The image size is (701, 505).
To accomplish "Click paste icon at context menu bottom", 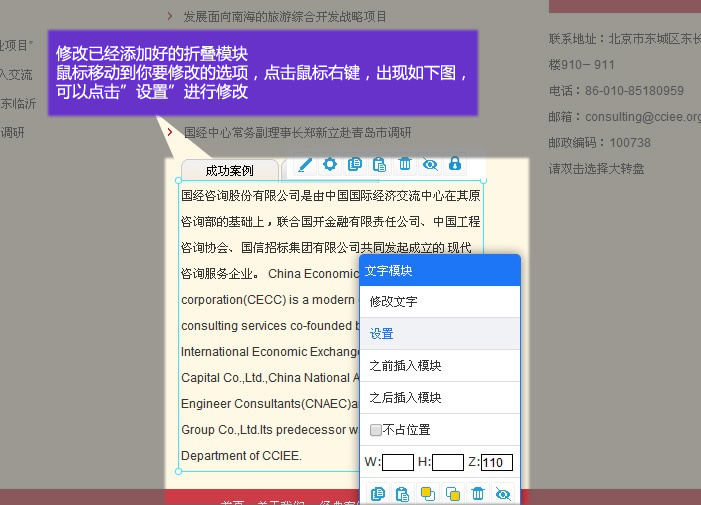I will tap(402, 493).
